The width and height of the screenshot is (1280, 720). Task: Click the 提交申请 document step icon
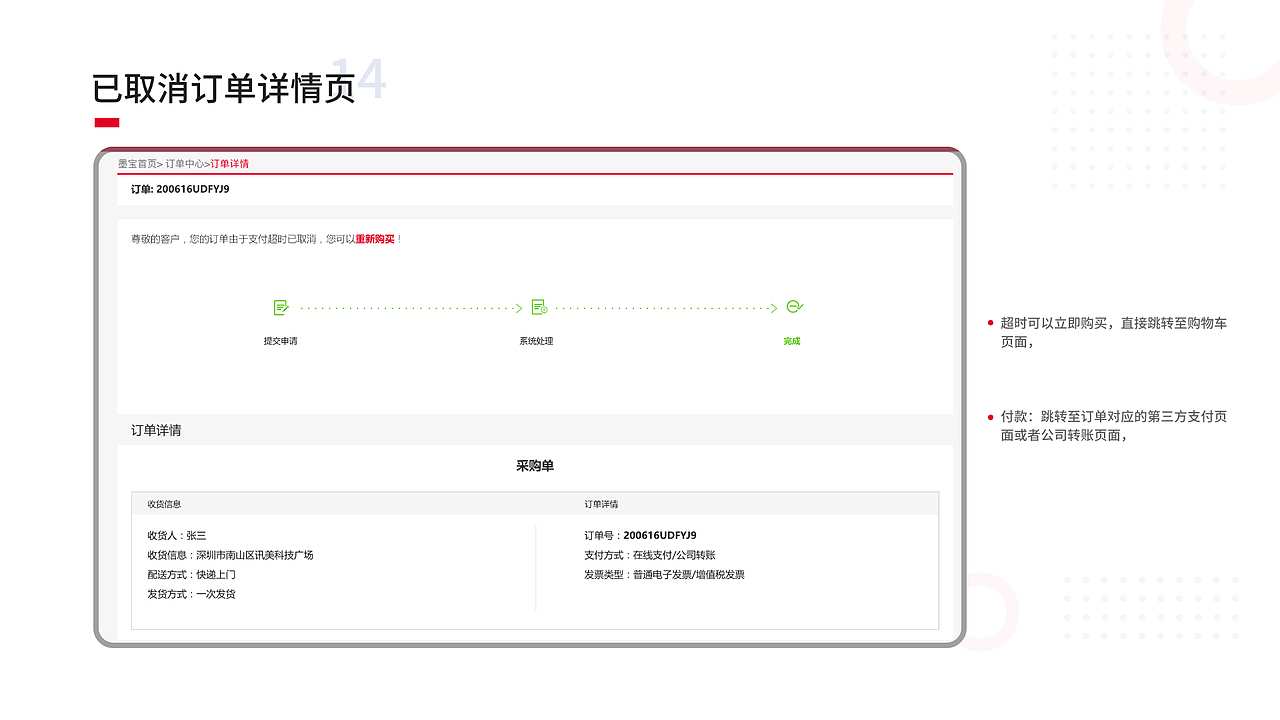pyautogui.click(x=283, y=308)
